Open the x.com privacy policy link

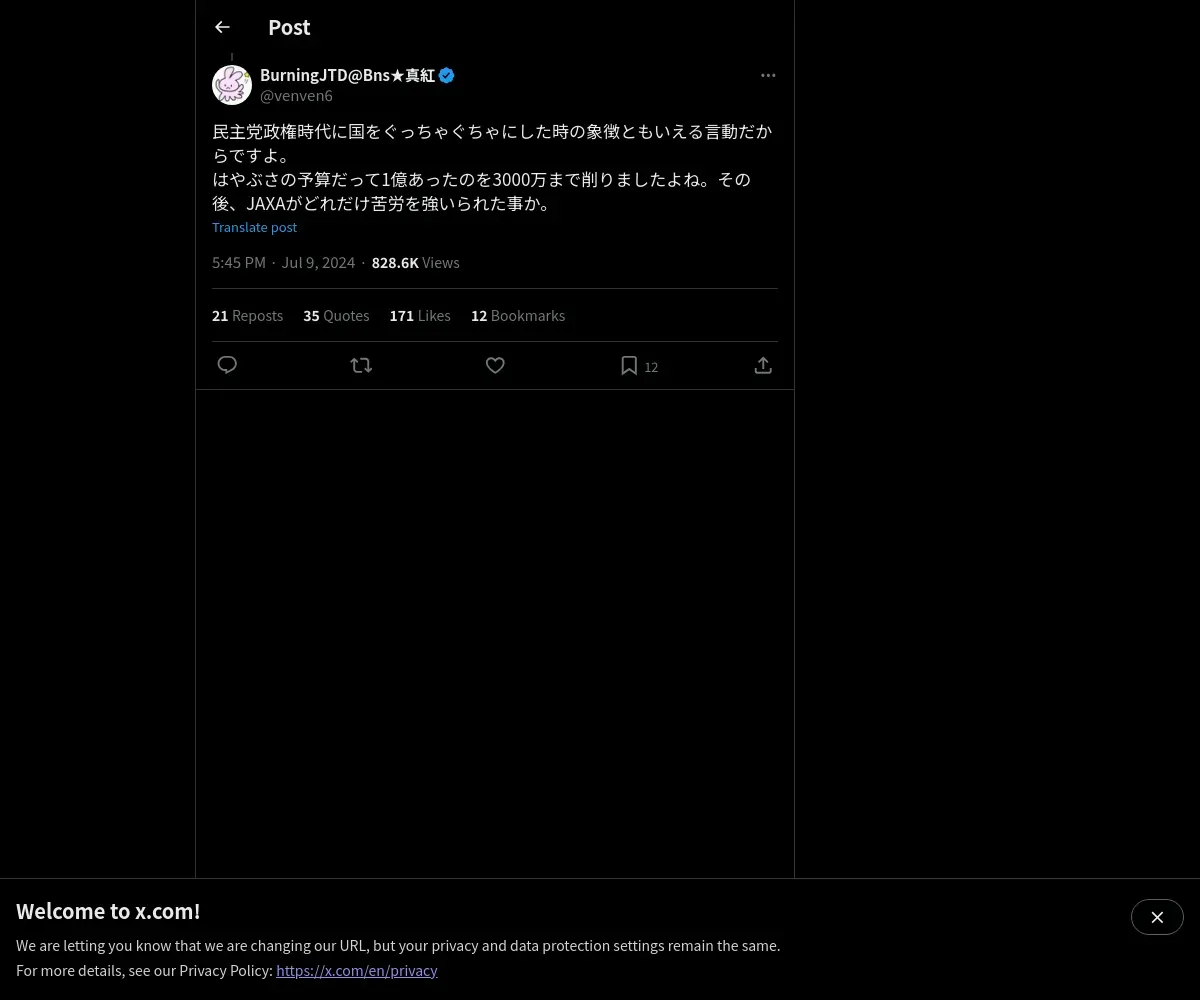pos(357,970)
